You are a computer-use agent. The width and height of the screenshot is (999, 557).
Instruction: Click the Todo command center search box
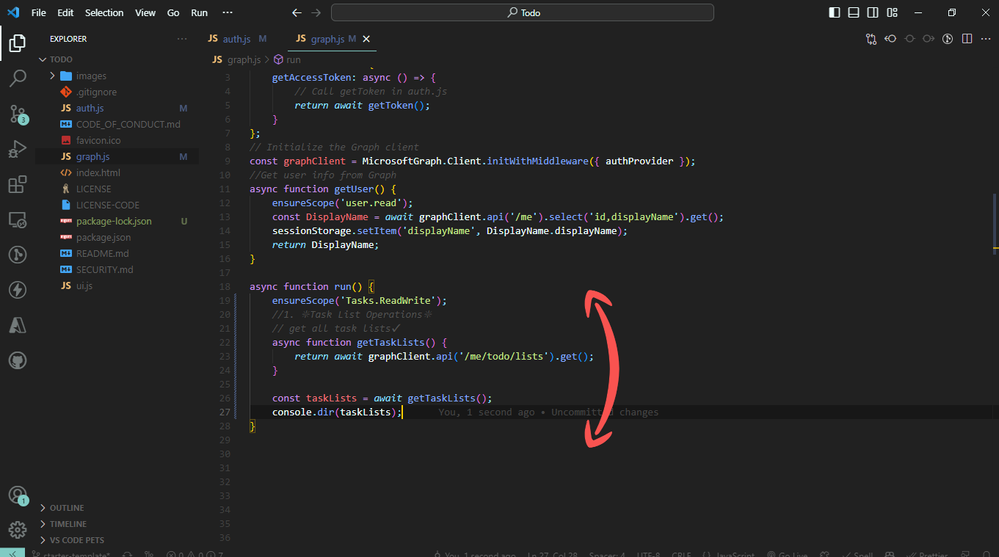click(x=522, y=13)
